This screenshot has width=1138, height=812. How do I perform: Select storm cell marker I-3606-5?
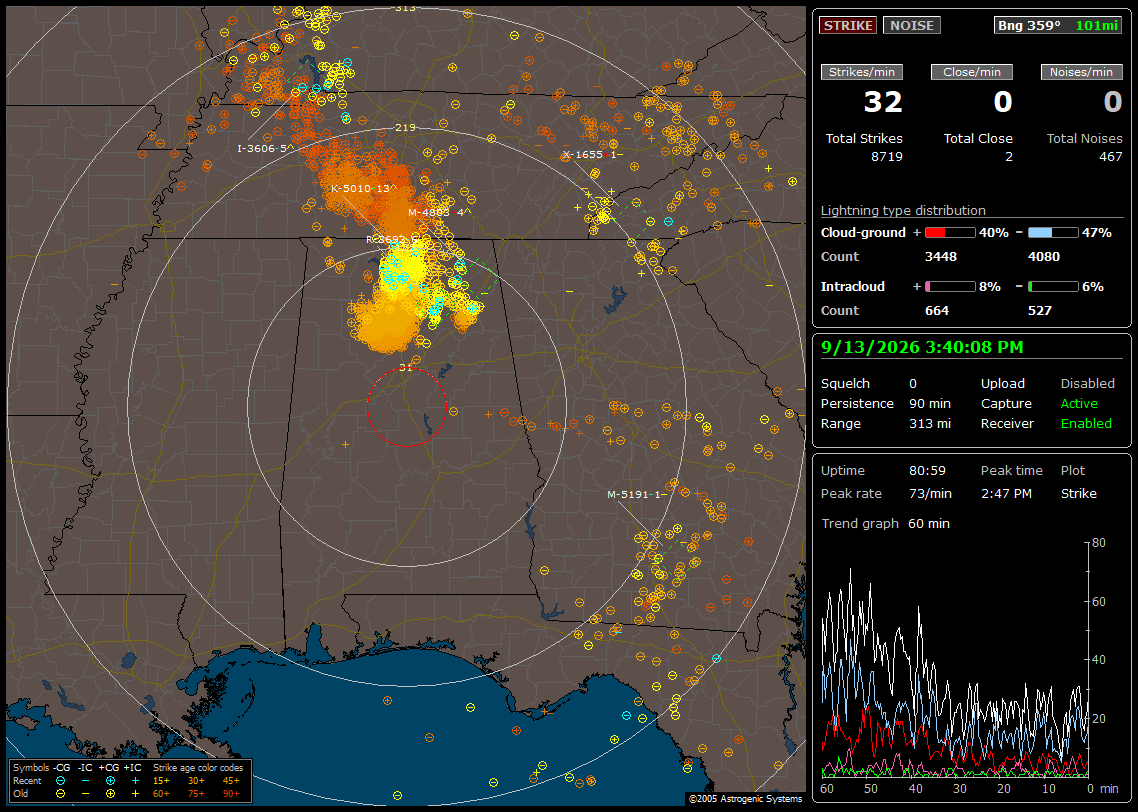click(266, 148)
